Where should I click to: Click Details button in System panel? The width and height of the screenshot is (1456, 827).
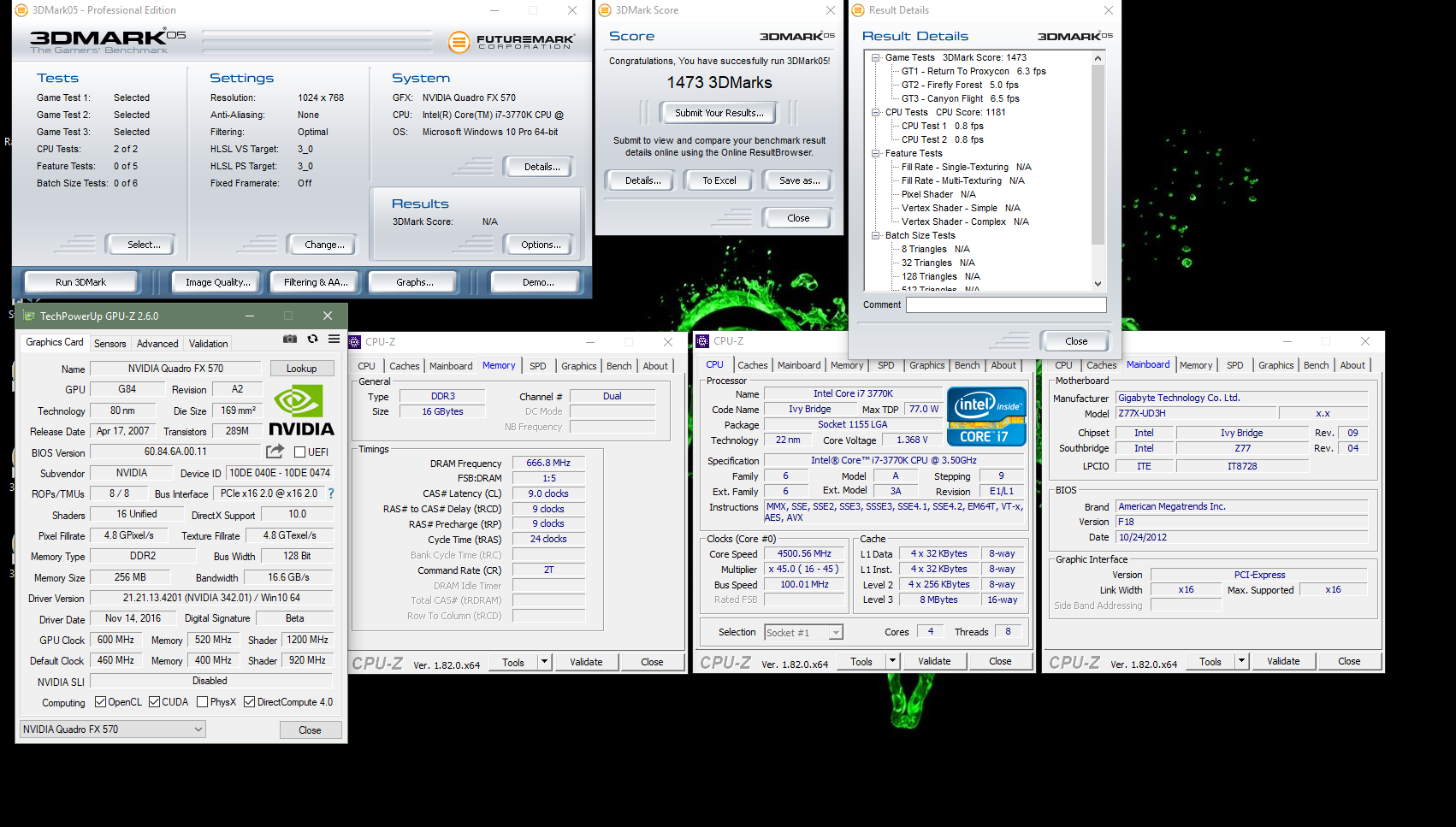[x=542, y=167]
